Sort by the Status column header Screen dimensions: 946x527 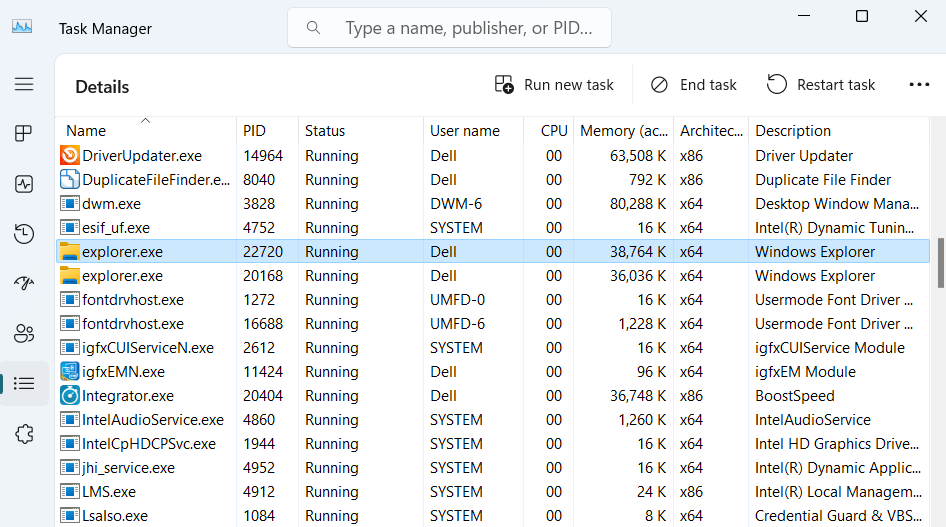(x=361, y=131)
